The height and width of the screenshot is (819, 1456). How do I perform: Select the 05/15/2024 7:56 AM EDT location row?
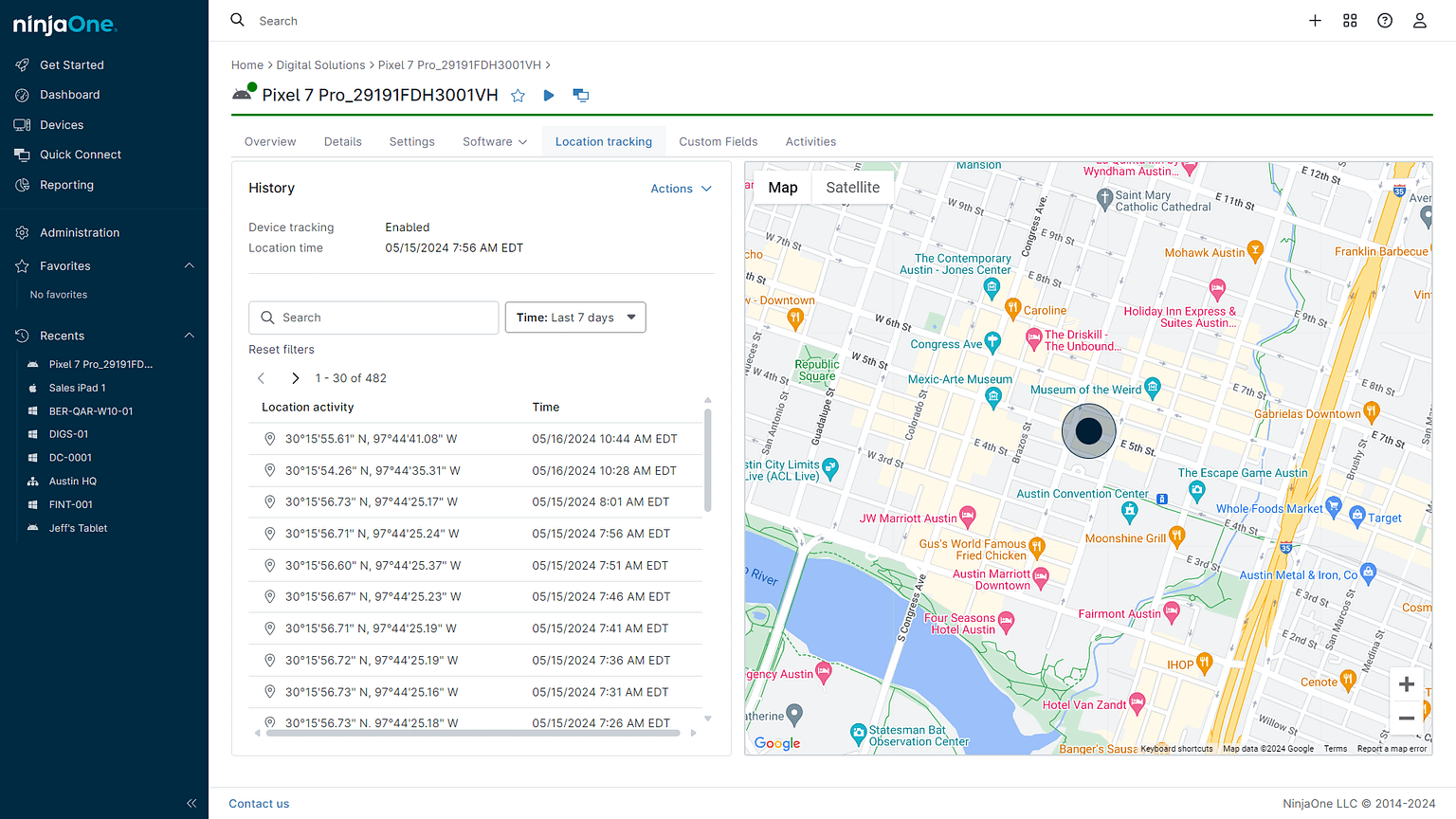tap(475, 534)
